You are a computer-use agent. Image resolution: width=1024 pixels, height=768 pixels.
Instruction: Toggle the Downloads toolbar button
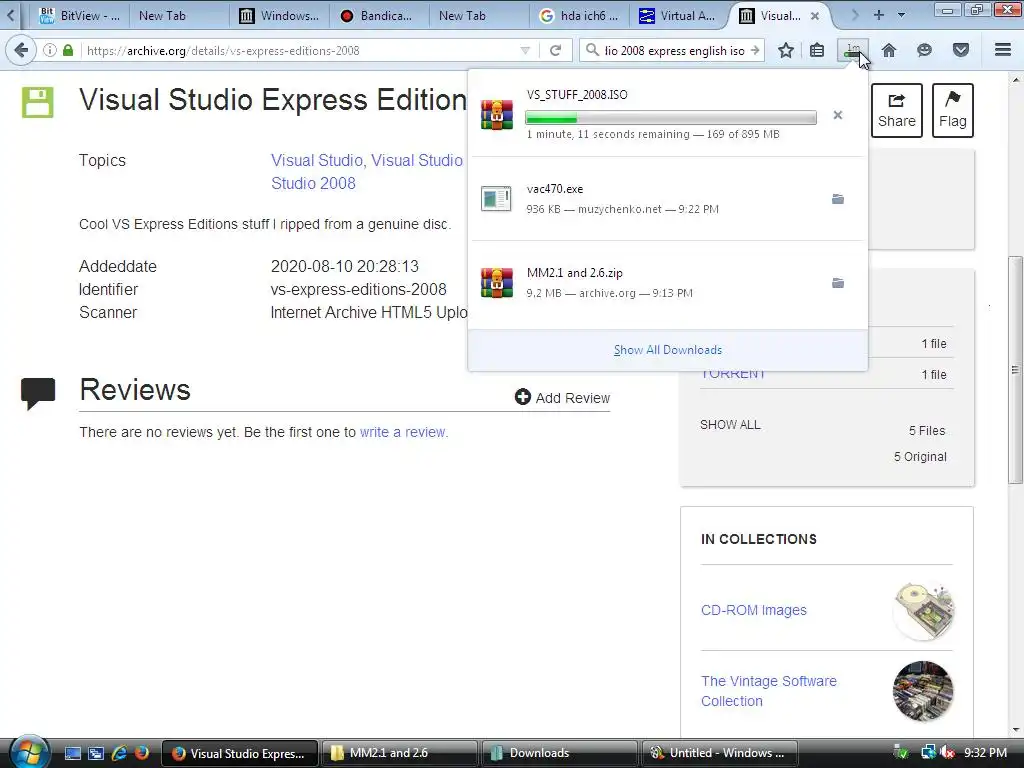tap(853, 50)
